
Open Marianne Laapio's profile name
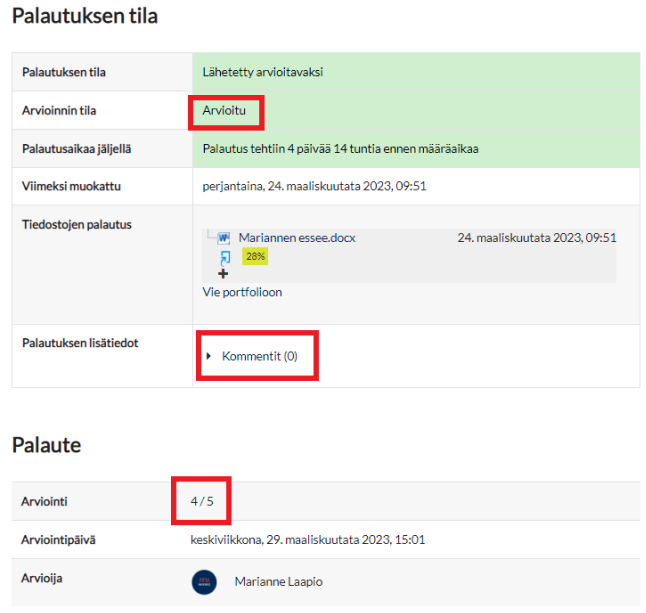[280, 582]
